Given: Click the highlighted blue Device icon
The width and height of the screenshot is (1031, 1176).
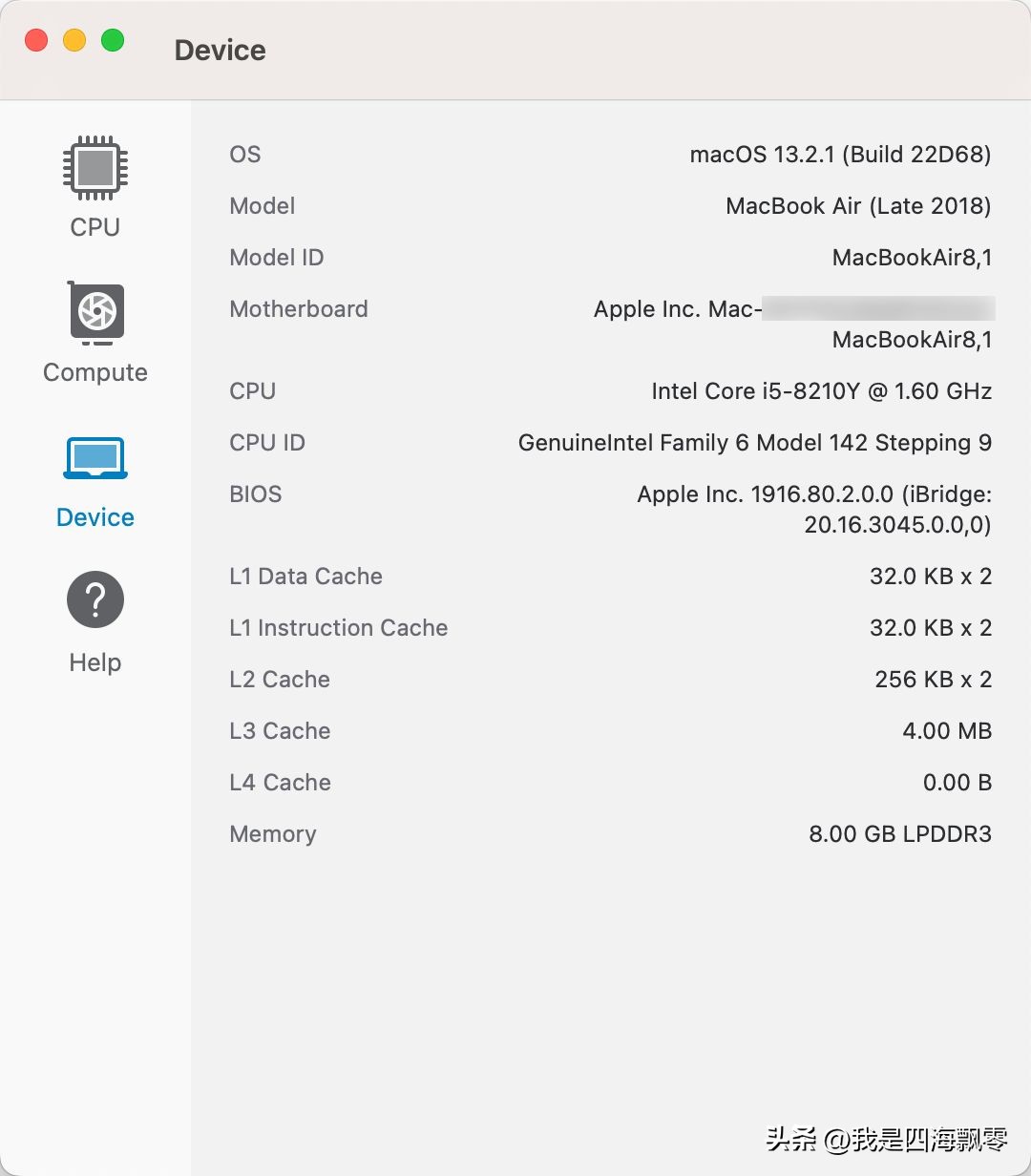Looking at the screenshot, I should 94,457.
